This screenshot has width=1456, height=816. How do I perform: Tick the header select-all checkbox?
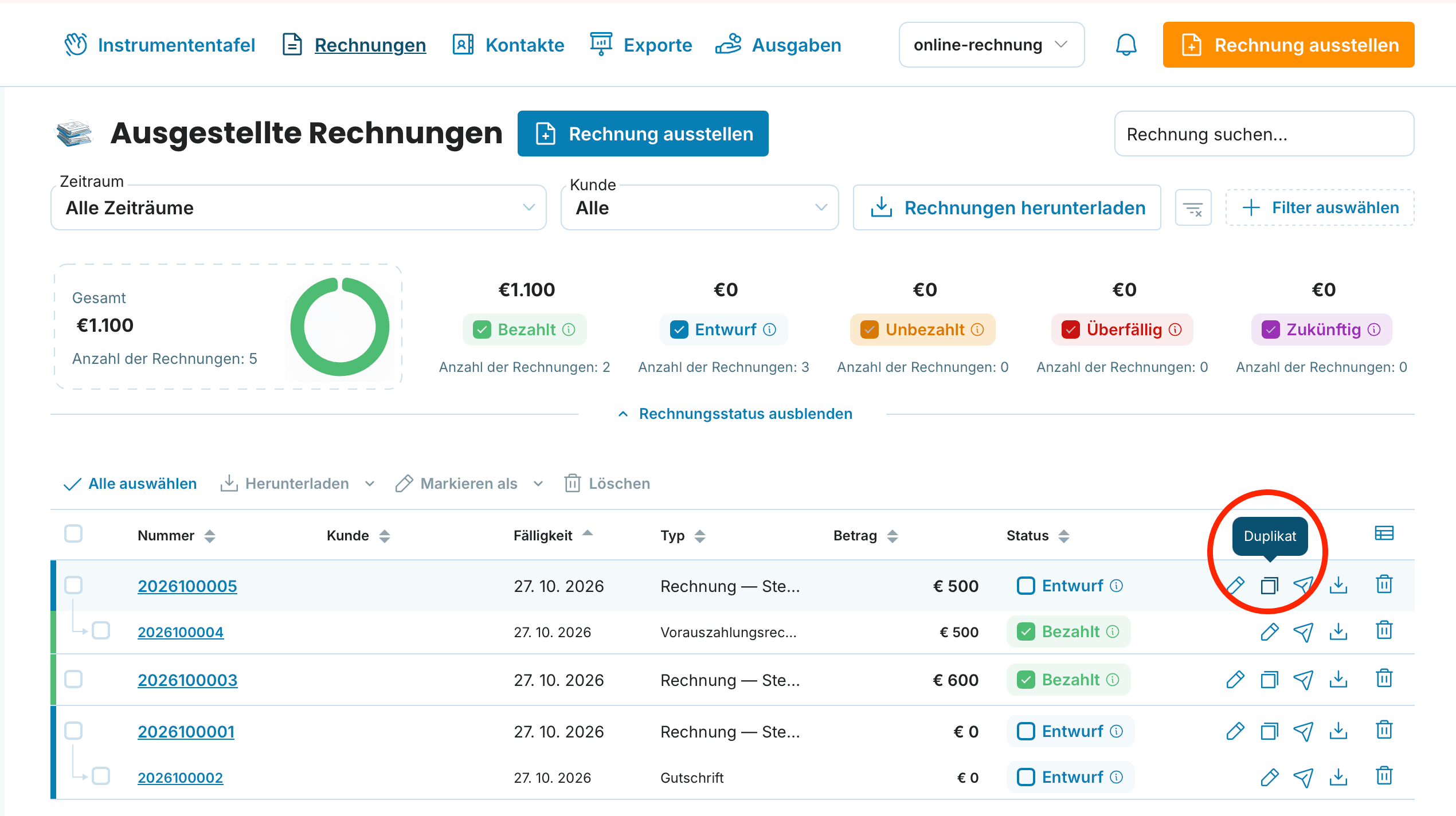(x=73, y=533)
